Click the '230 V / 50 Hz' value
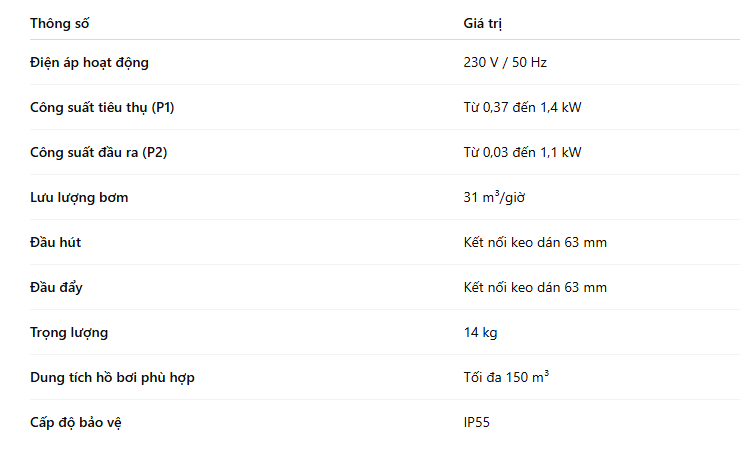Viewport: 740px width, 461px height. [505, 62]
